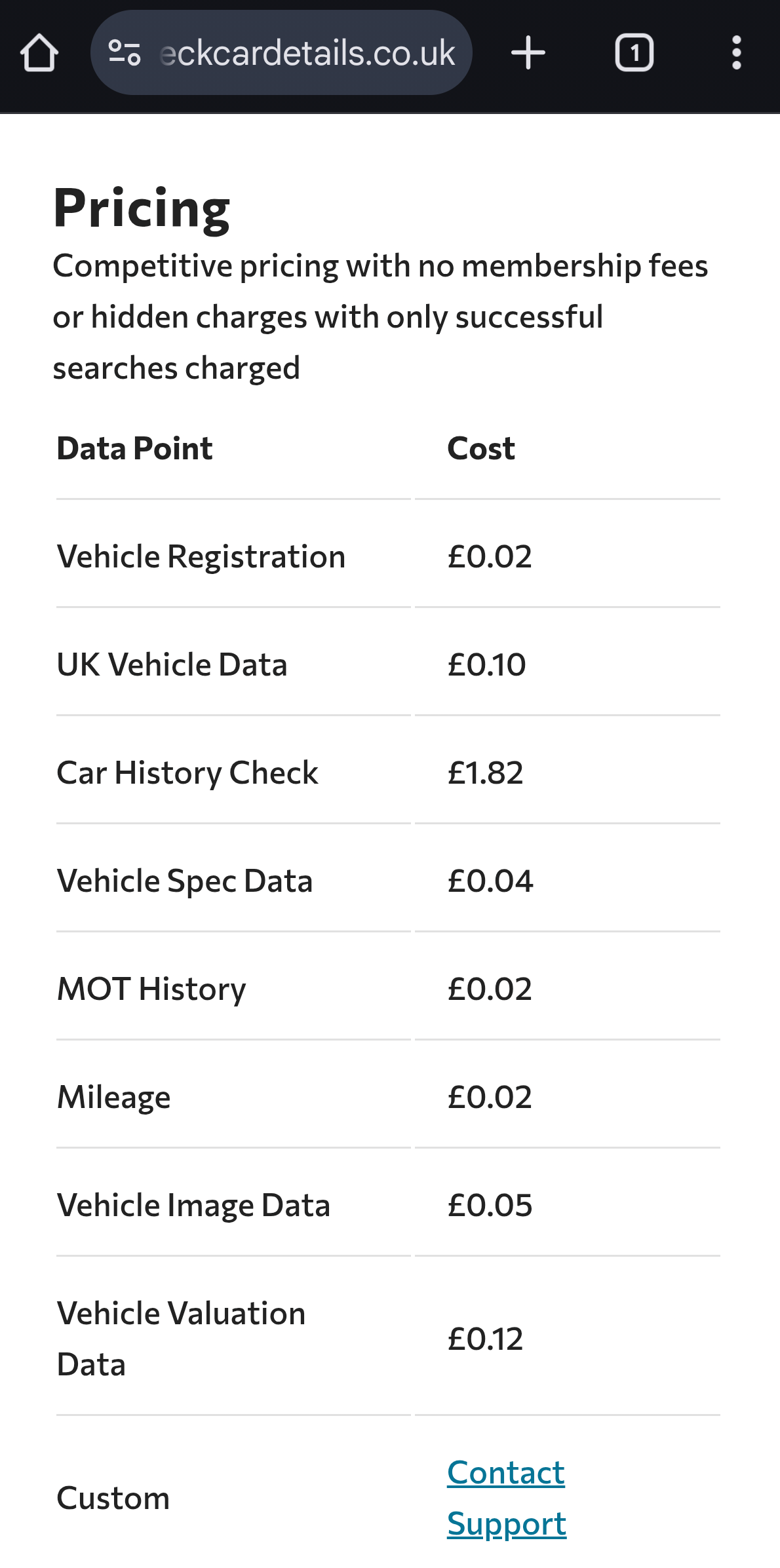This screenshot has height=1568, width=780.
Task: Tap the Custom data point label
Action: pyautogui.click(x=113, y=1498)
